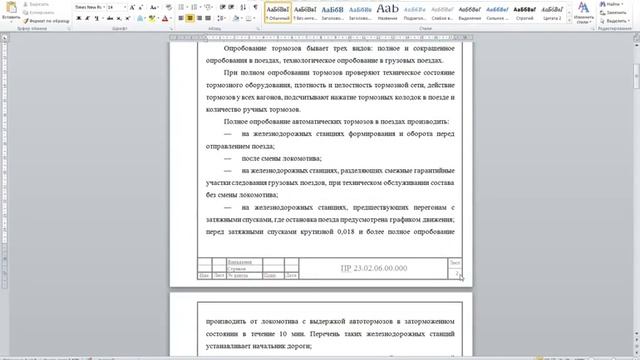This screenshot has height=360, width=640.
Task: Open the font size 14 dropdown
Action: click(125, 7)
